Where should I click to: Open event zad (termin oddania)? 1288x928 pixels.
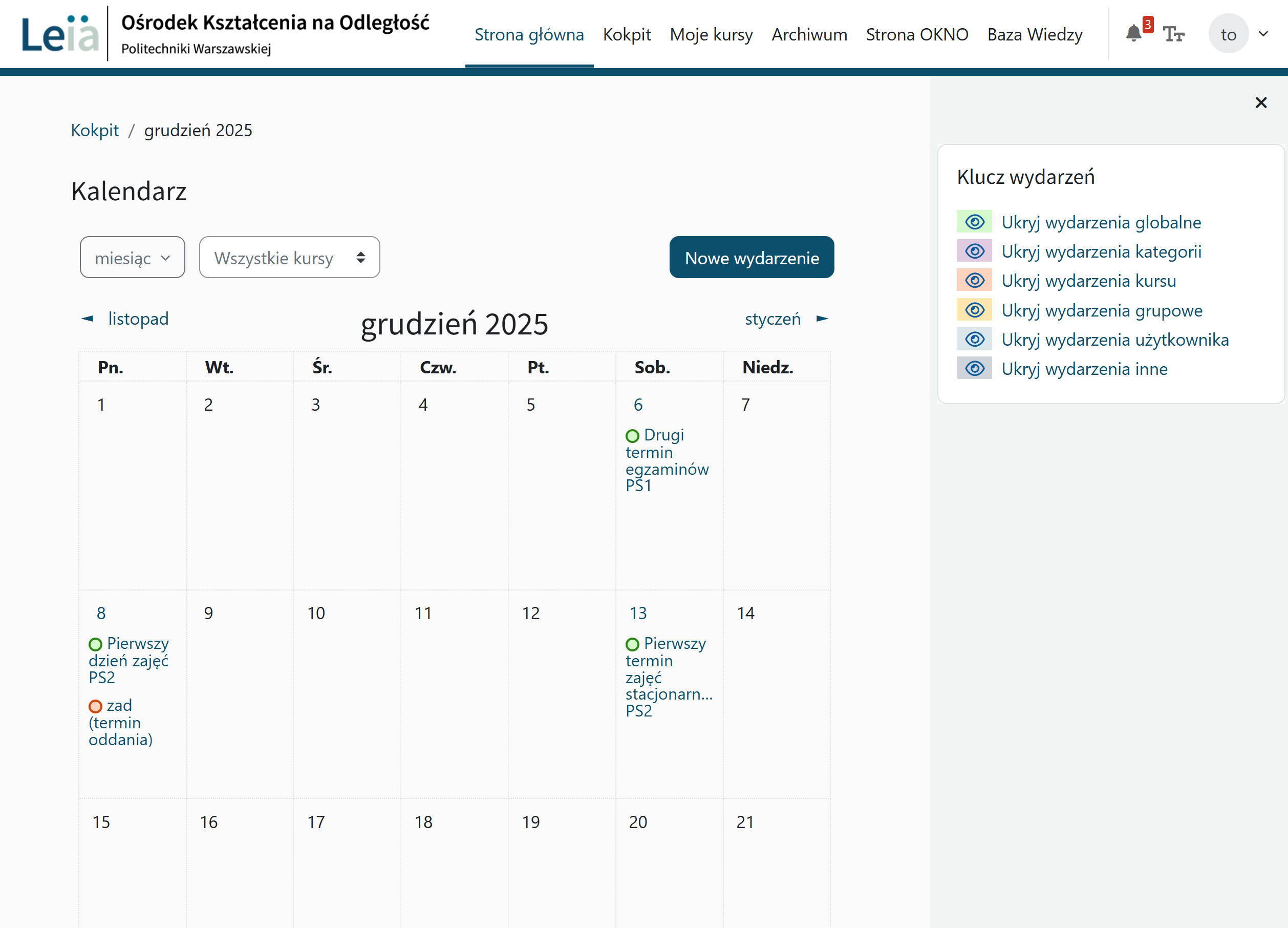coord(121,722)
